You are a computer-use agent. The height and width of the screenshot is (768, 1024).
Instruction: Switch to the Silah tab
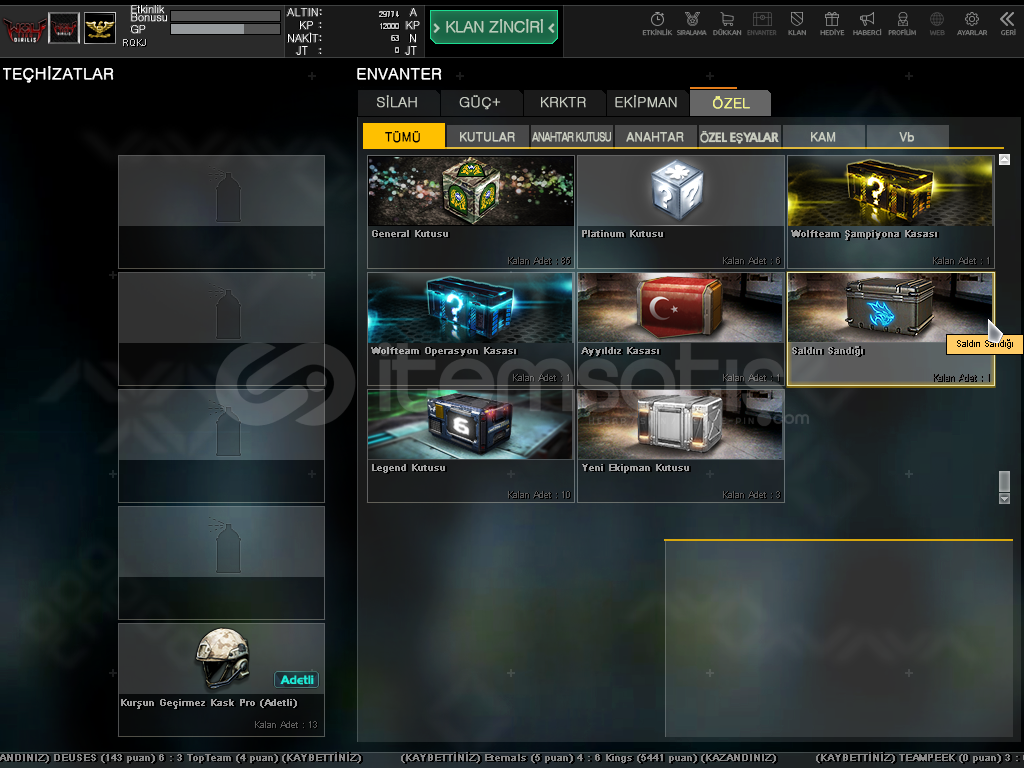click(397, 103)
